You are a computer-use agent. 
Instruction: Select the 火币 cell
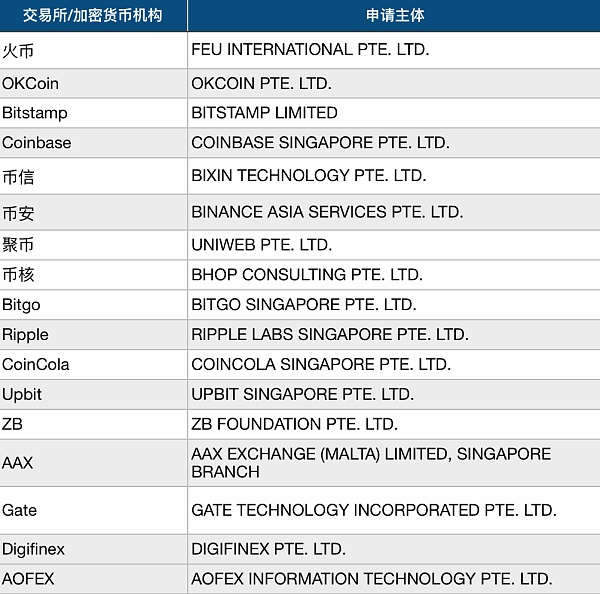[x=18, y=50]
